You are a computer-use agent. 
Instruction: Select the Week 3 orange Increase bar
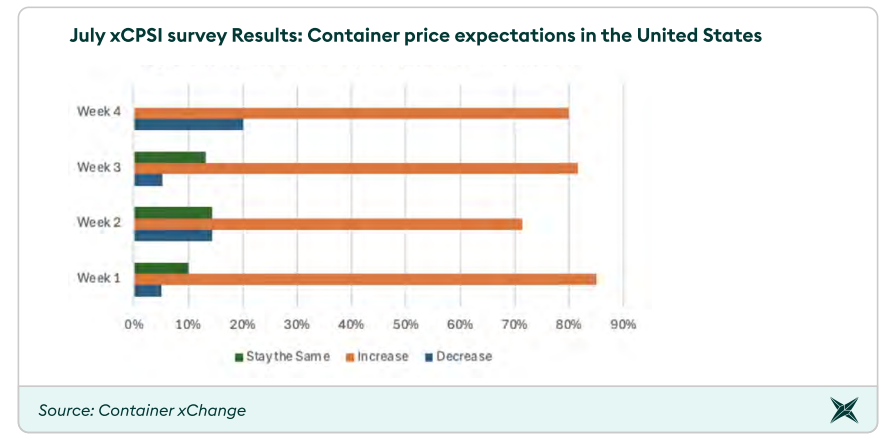point(356,168)
